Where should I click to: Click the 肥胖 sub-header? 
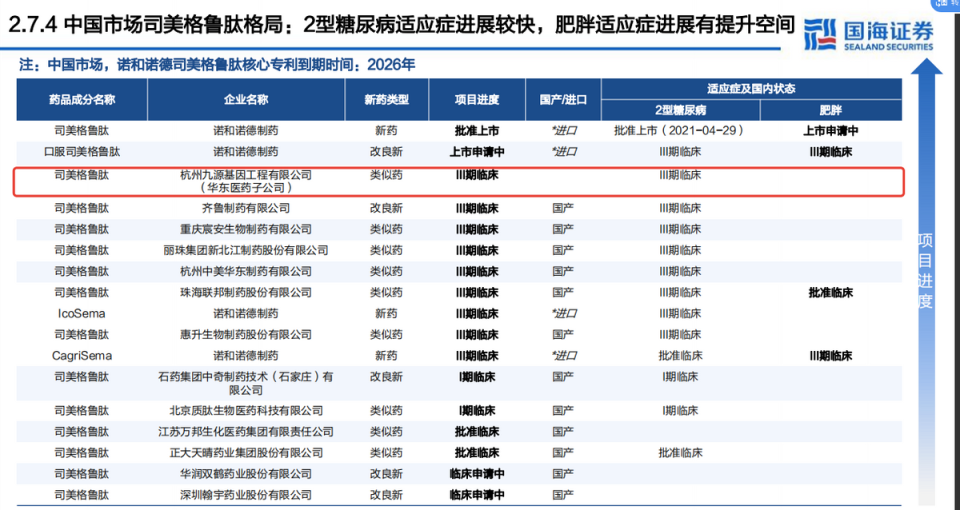pyautogui.click(x=831, y=110)
